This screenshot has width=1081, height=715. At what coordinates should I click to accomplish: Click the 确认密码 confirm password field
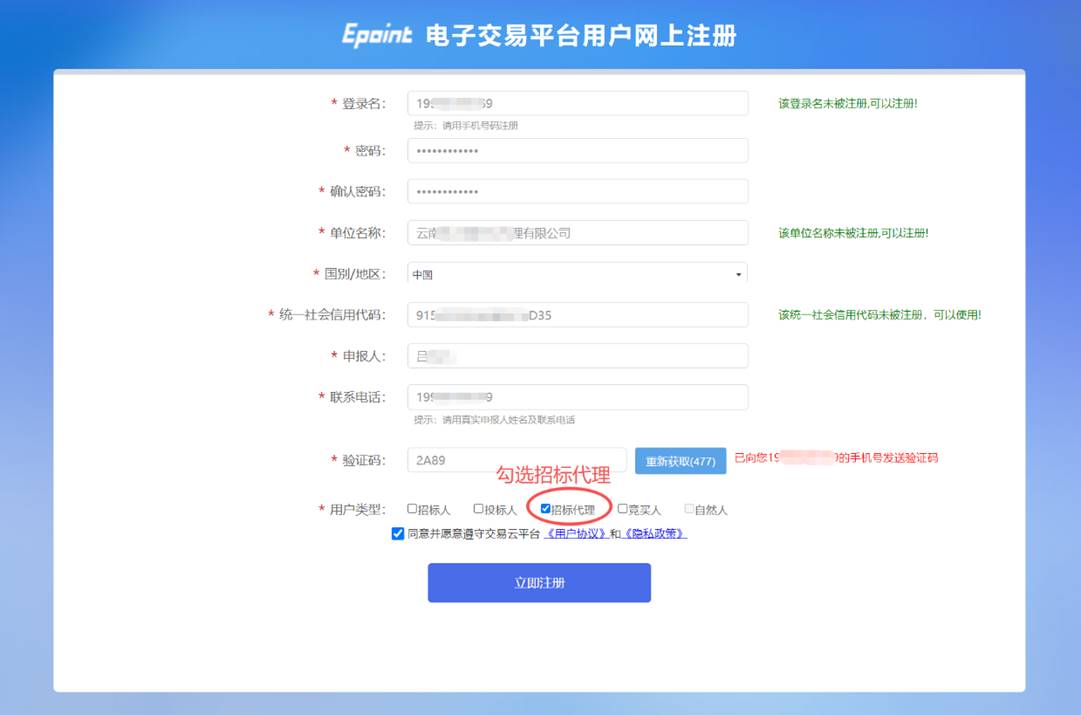point(578,192)
